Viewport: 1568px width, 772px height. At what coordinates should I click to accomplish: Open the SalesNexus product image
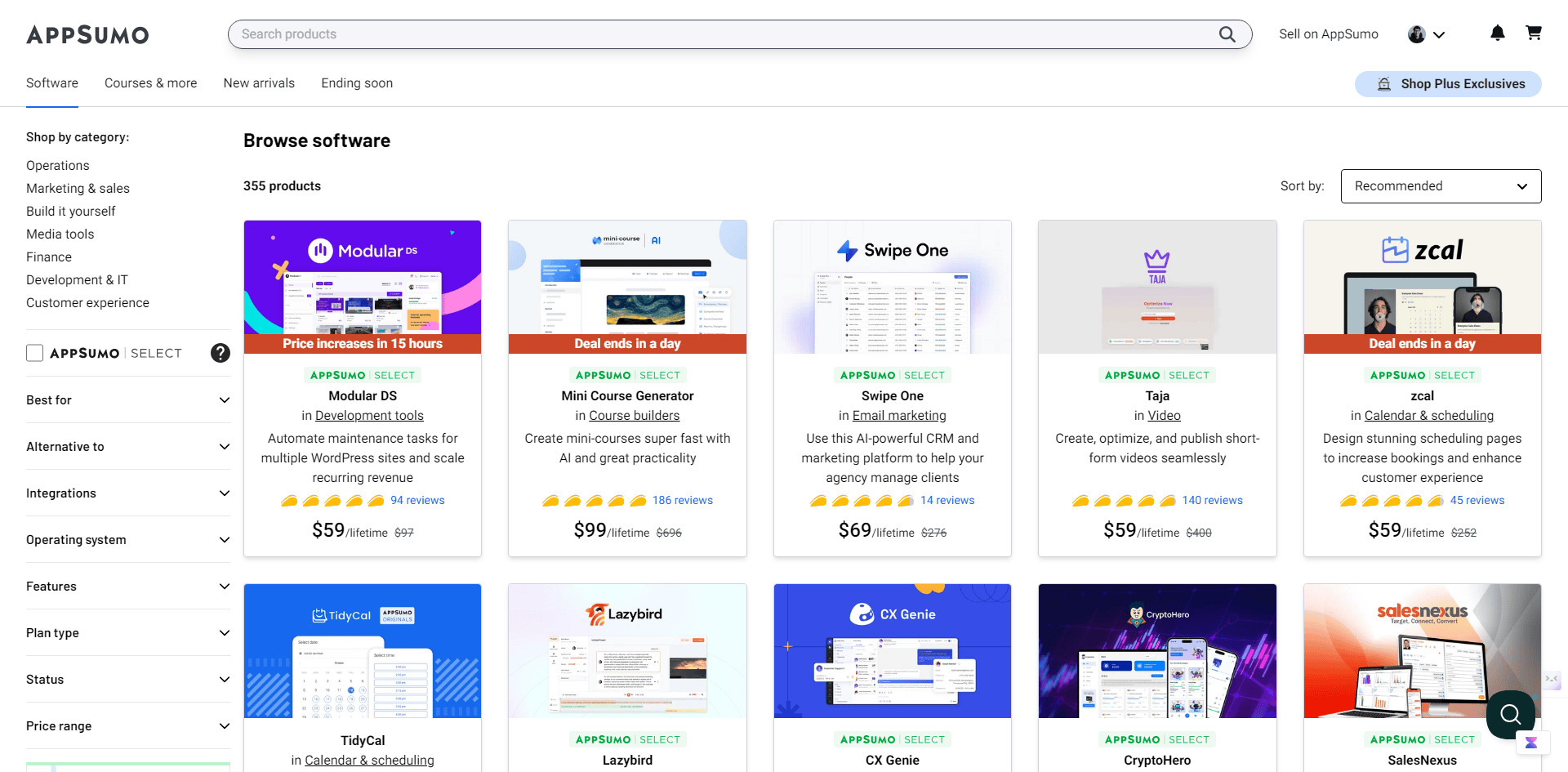(1423, 651)
